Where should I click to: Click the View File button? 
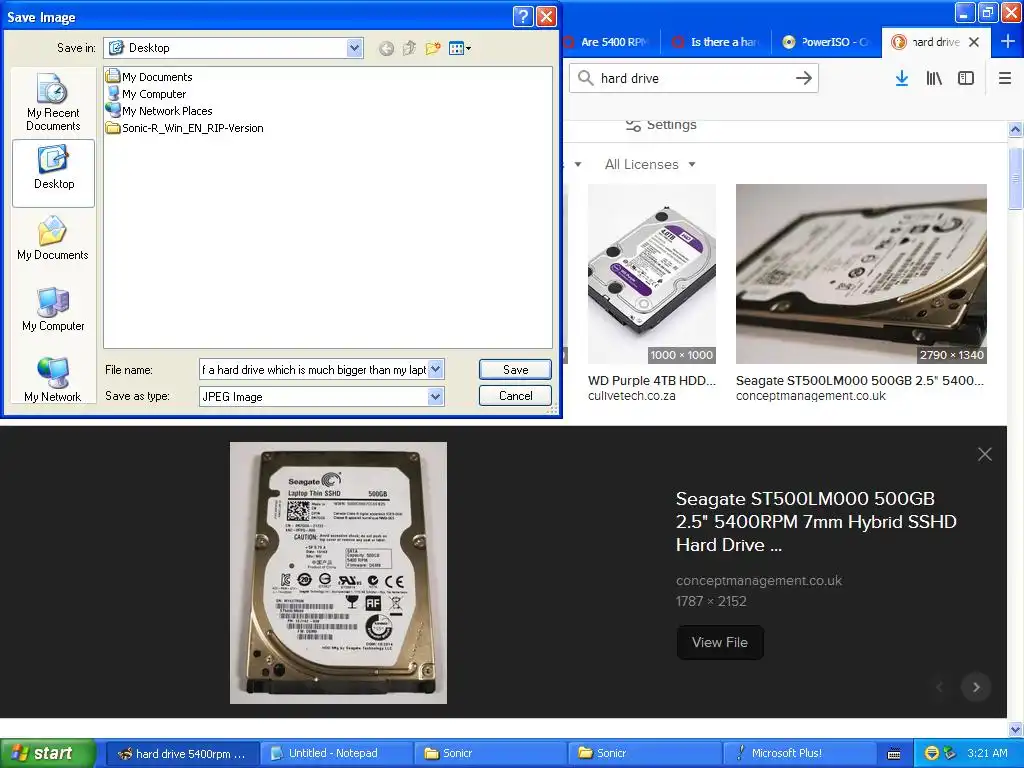click(x=720, y=643)
